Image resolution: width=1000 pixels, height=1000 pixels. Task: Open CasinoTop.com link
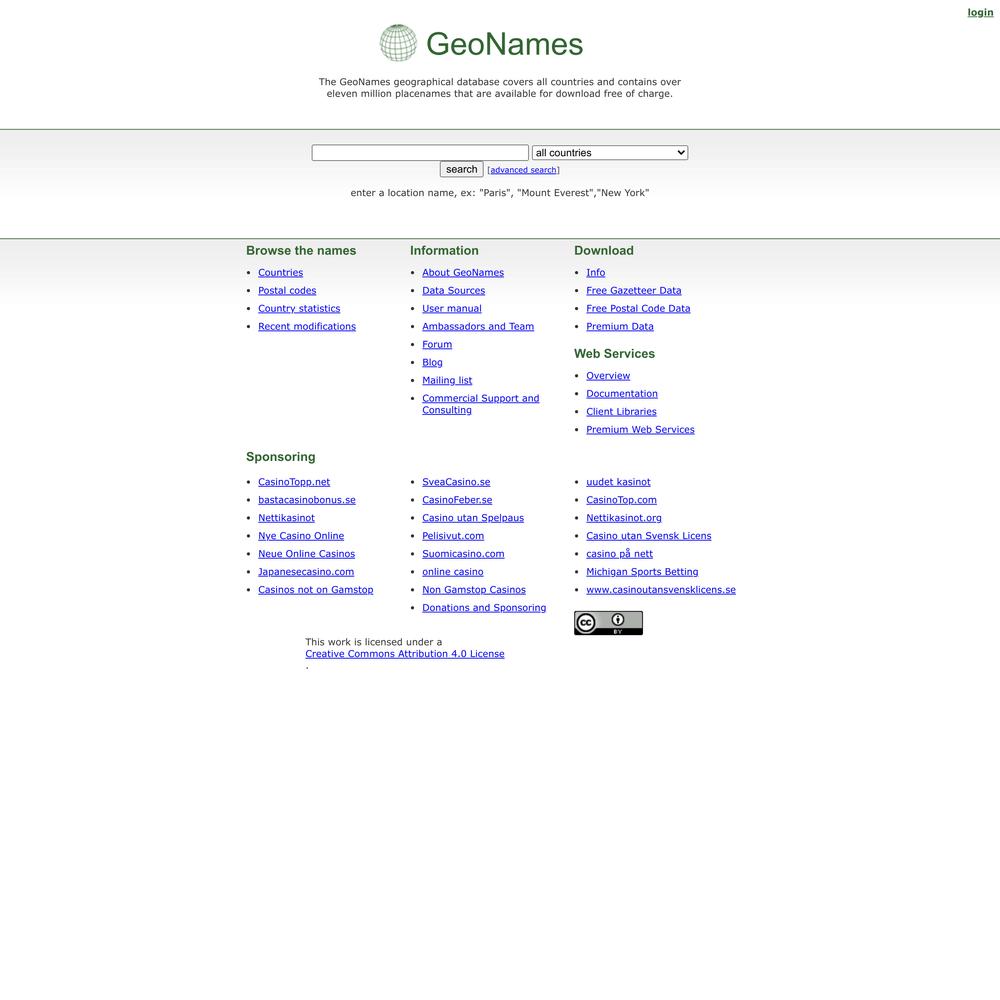(621, 499)
